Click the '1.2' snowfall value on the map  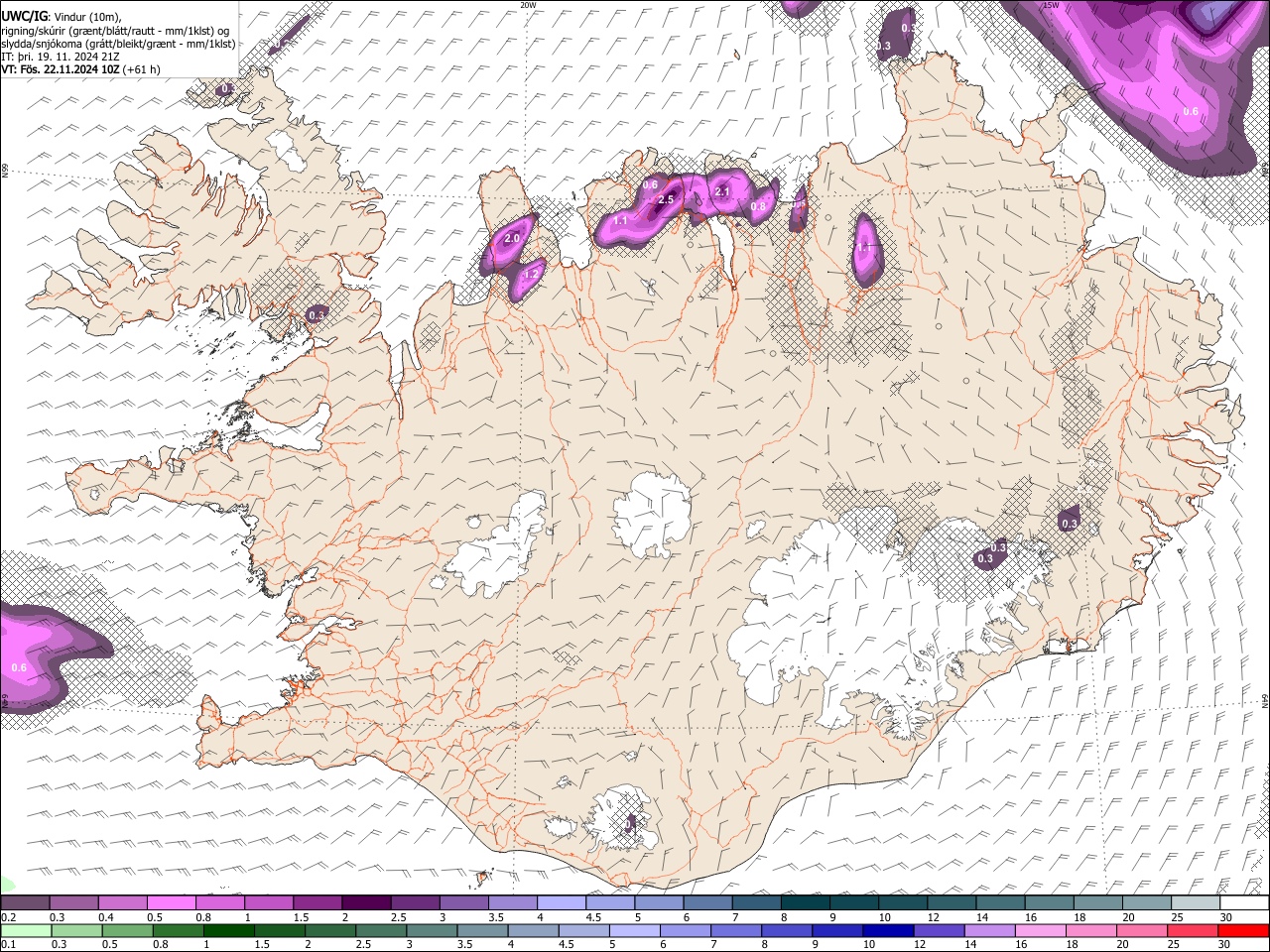pyautogui.click(x=531, y=275)
